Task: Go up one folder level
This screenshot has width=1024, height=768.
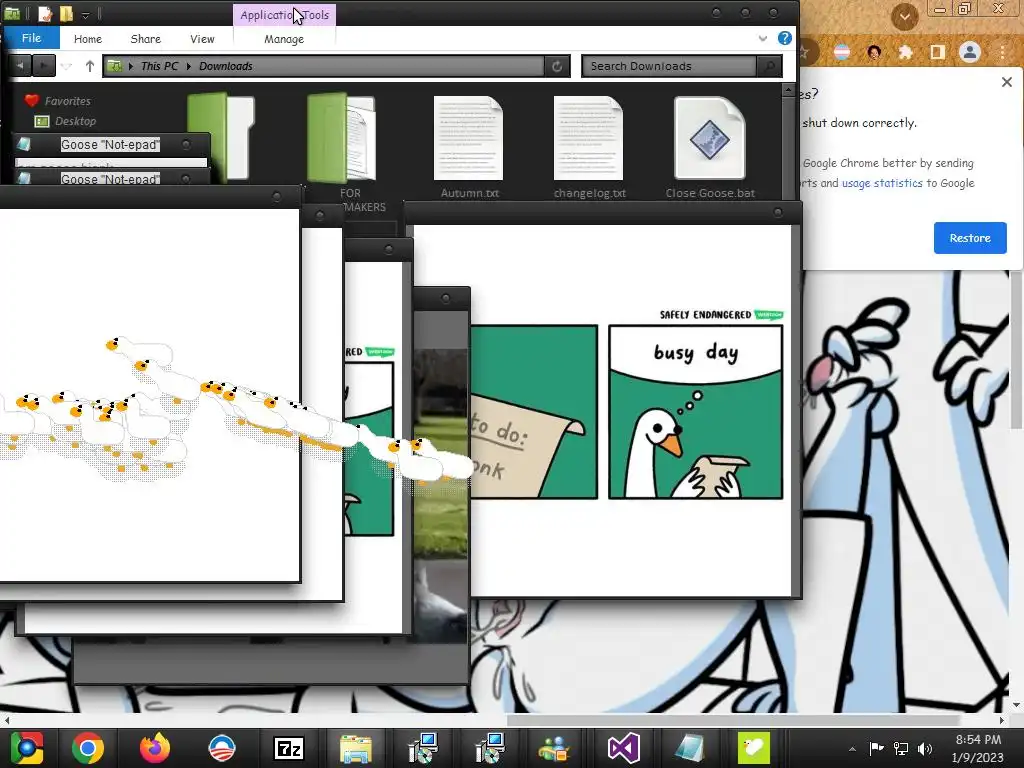Action: point(89,65)
